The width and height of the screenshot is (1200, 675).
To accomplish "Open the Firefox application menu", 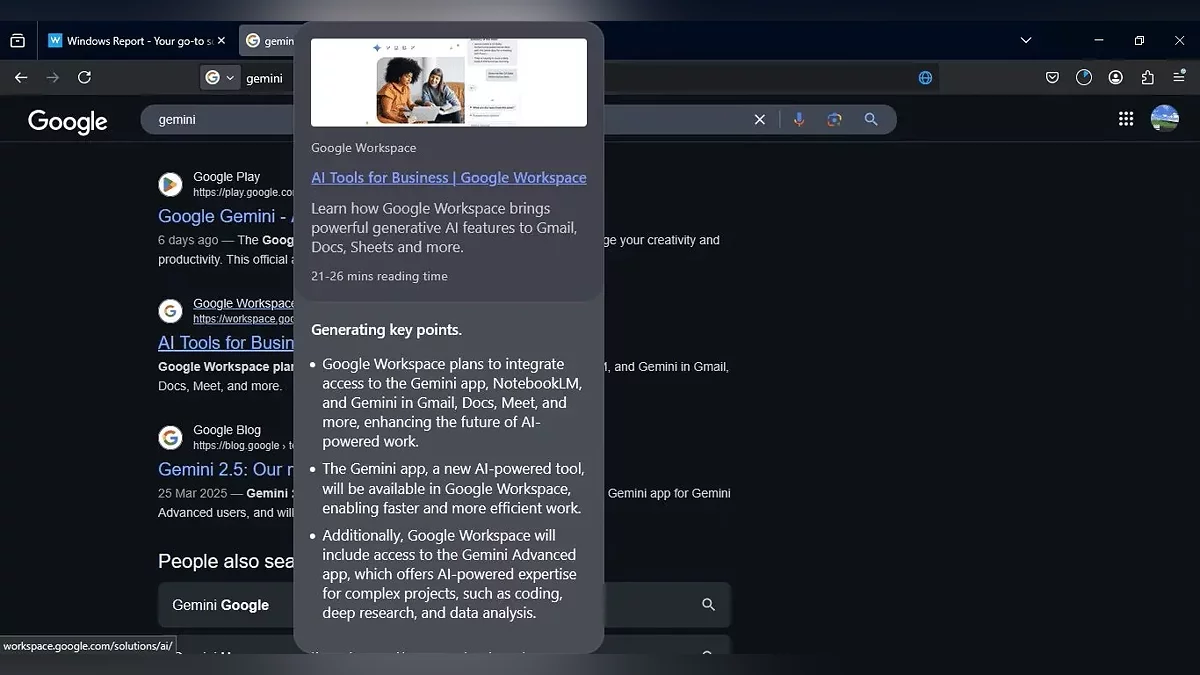I will coord(1179,77).
